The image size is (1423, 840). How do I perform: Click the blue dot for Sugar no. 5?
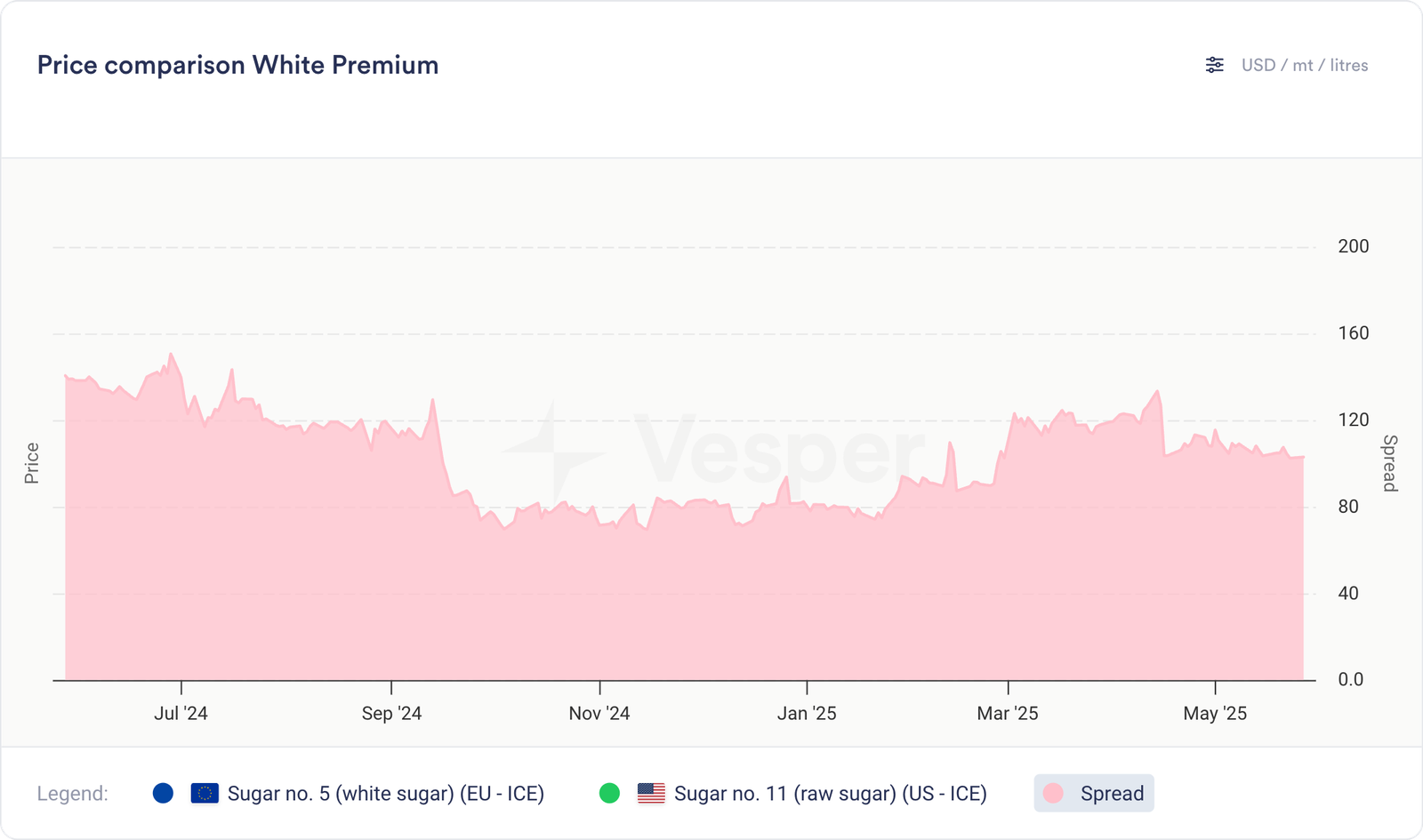pyautogui.click(x=163, y=793)
